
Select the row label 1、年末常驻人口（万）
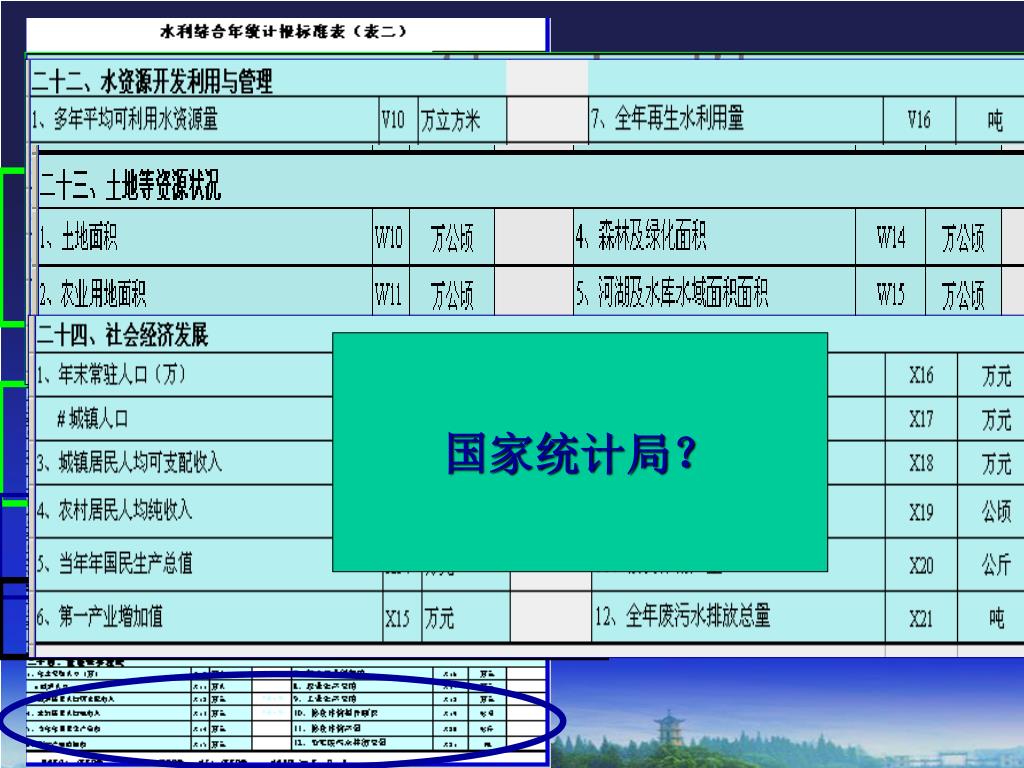click(x=111, y=374)
